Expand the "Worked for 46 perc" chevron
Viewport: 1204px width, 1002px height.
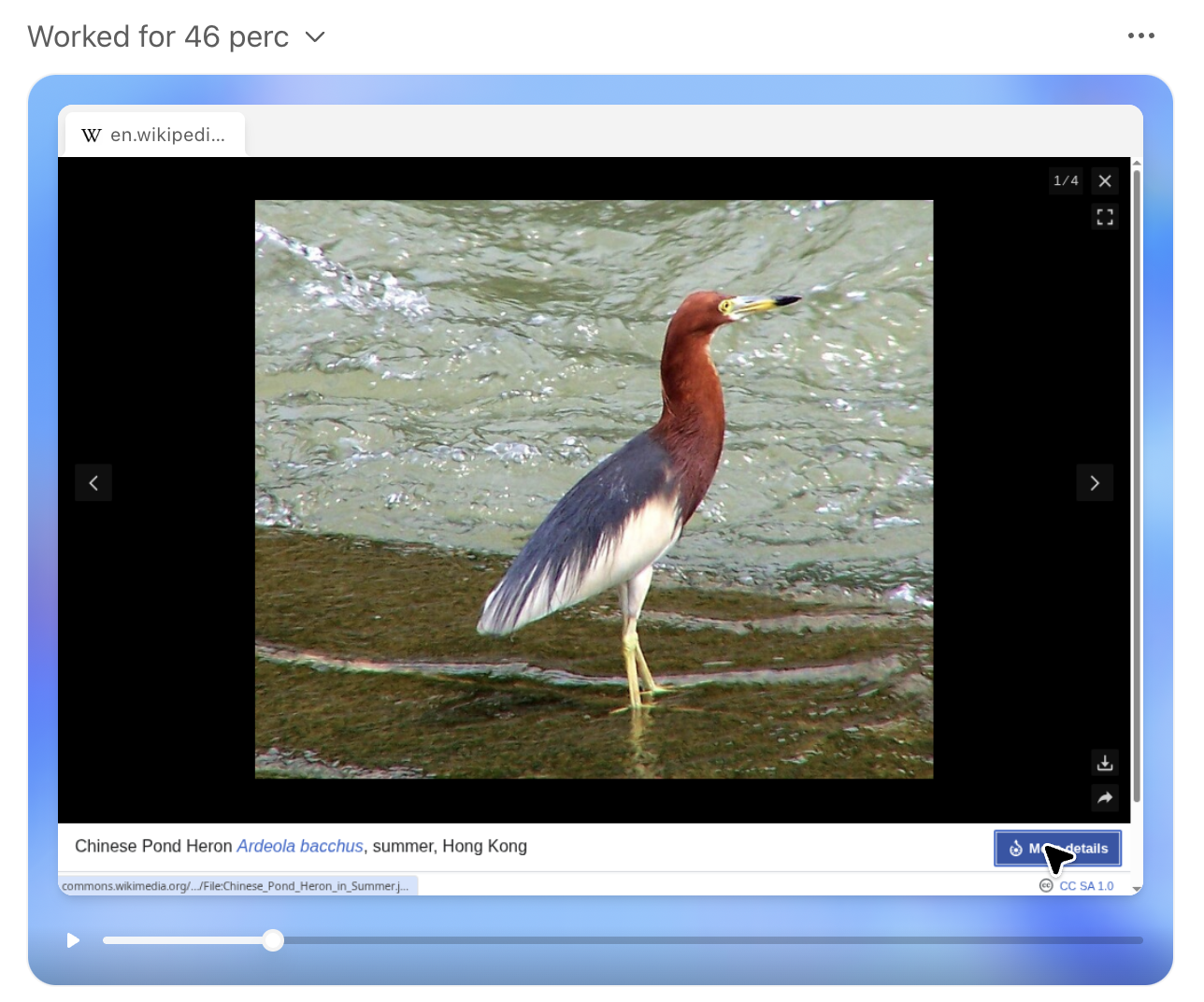pos(315,37)
